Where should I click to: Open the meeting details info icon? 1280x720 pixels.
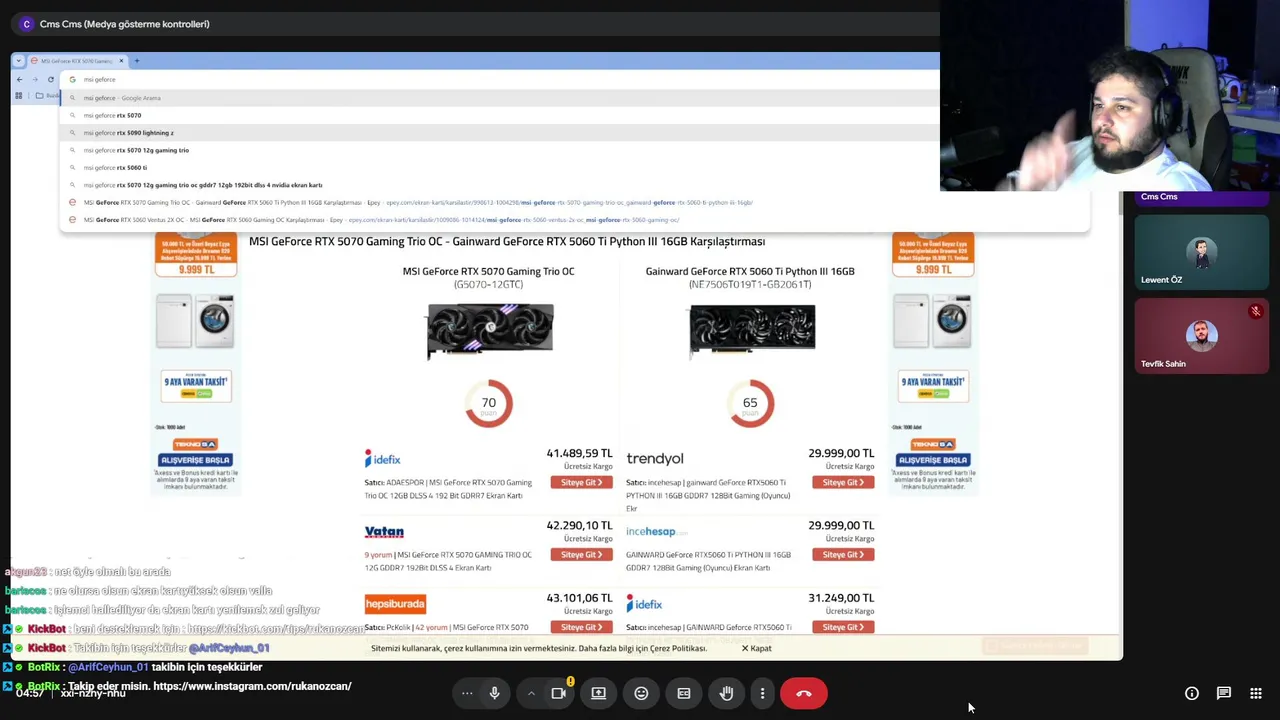point(1192,693)
